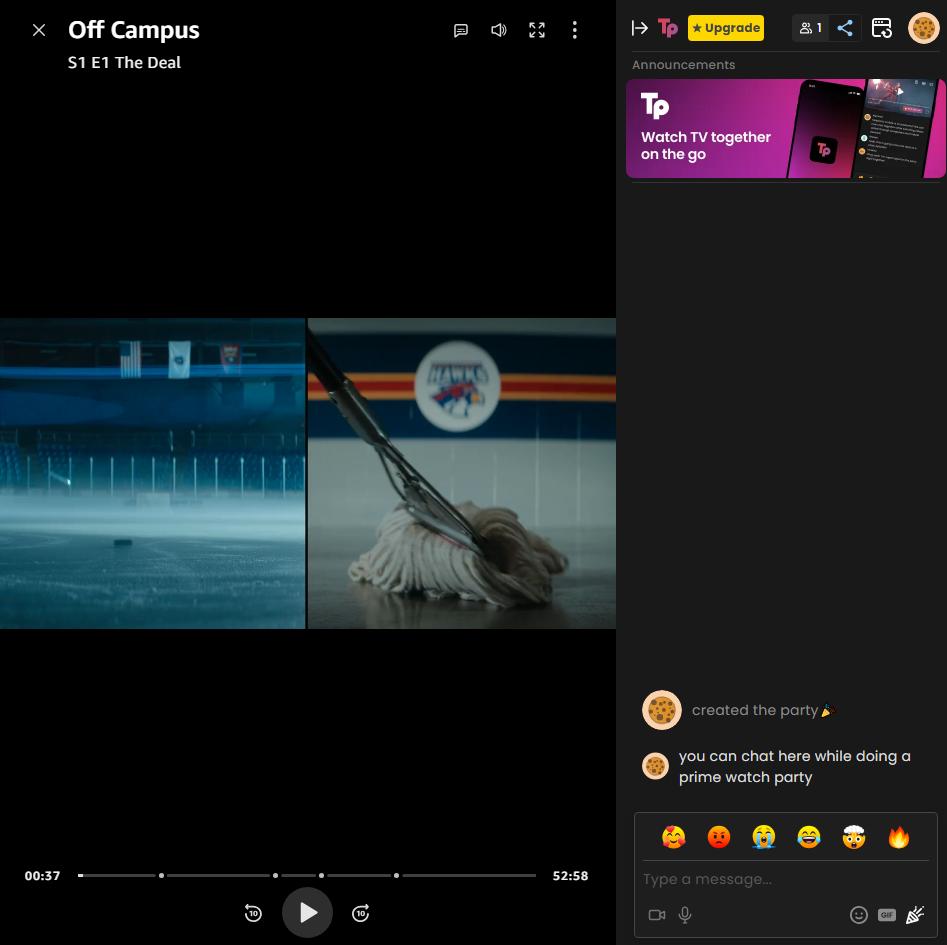Open the GIF picker
This screenshot has height=945, width=947.
[x=887, y=915]
